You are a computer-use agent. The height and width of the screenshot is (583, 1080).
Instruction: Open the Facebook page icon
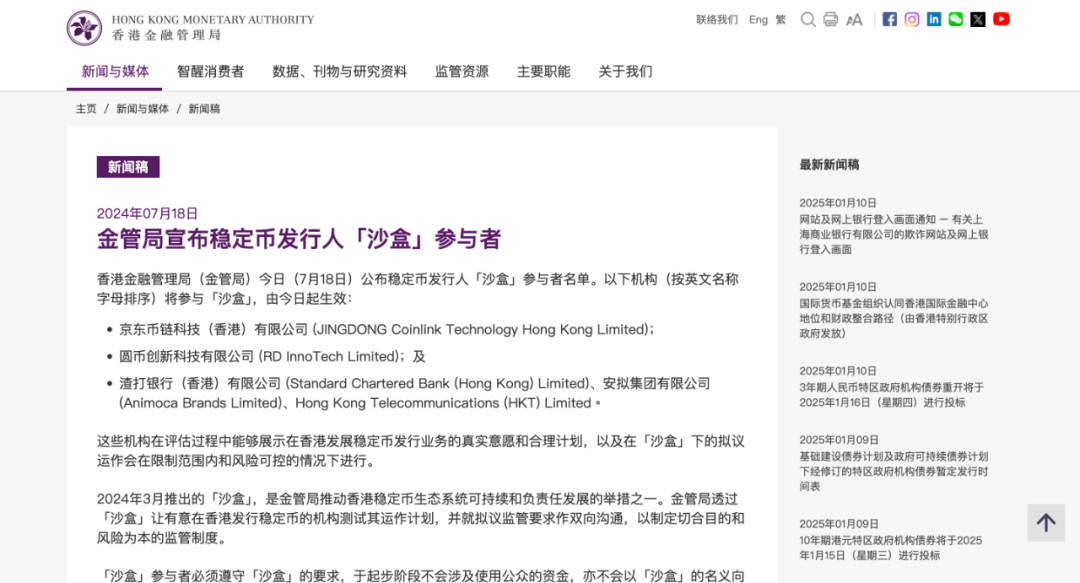pyautogui.click(x=889, y=19)
